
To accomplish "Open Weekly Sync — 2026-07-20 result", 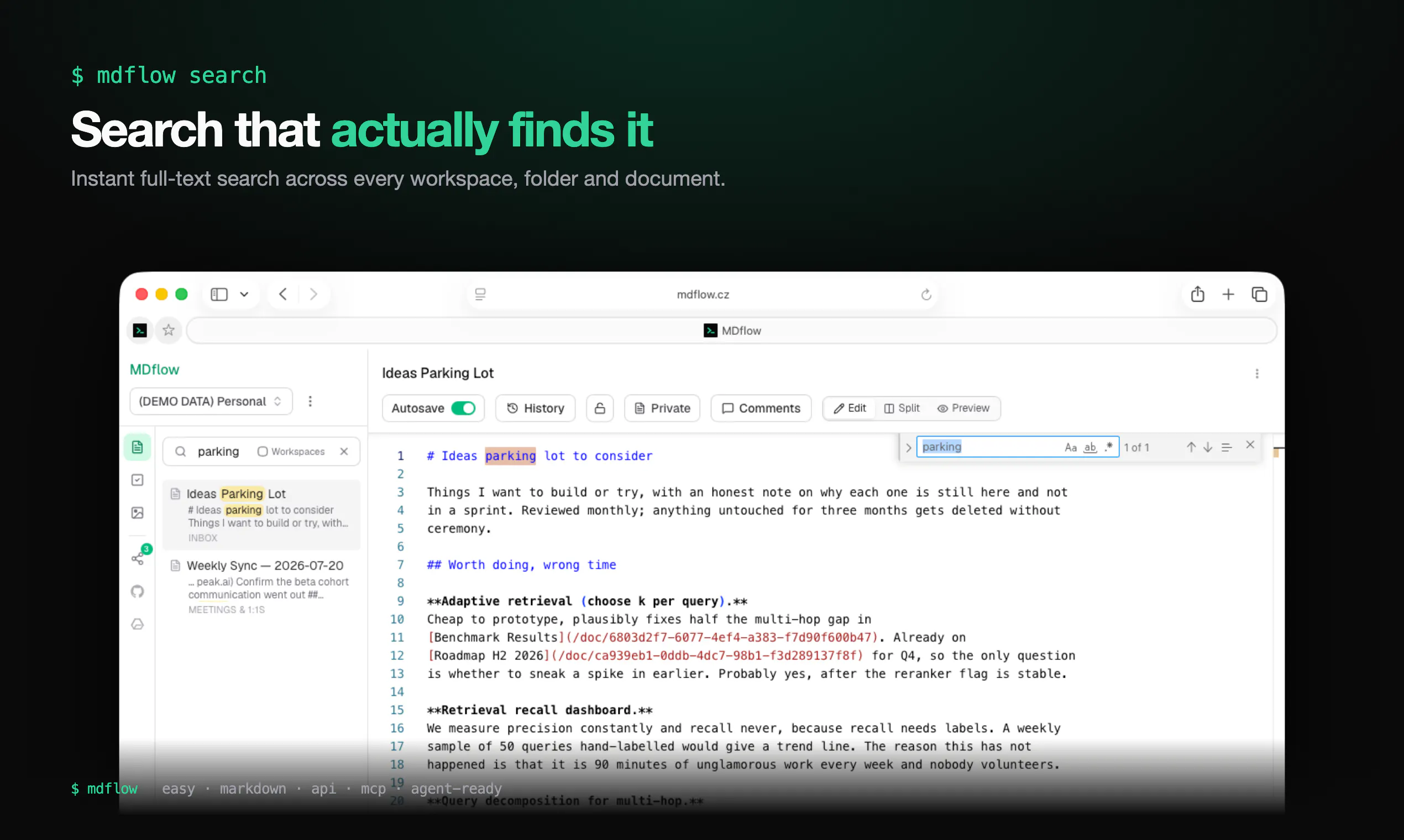I will click(x=261, y=586).
